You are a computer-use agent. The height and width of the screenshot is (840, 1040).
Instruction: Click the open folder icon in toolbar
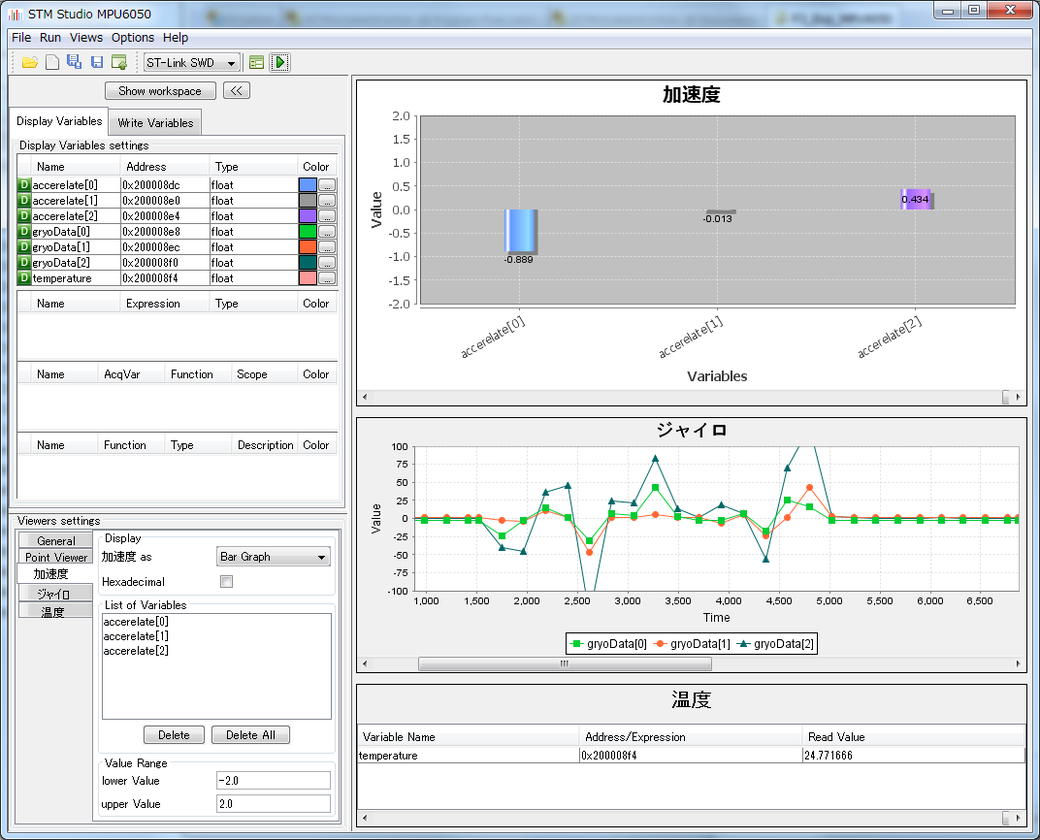pos(29,62)
